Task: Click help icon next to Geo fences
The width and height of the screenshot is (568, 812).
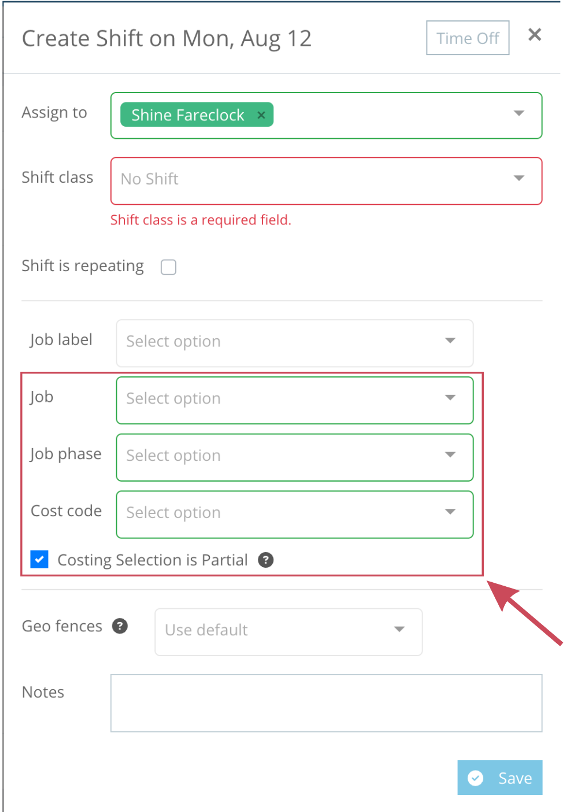Action: coord(120,626)
